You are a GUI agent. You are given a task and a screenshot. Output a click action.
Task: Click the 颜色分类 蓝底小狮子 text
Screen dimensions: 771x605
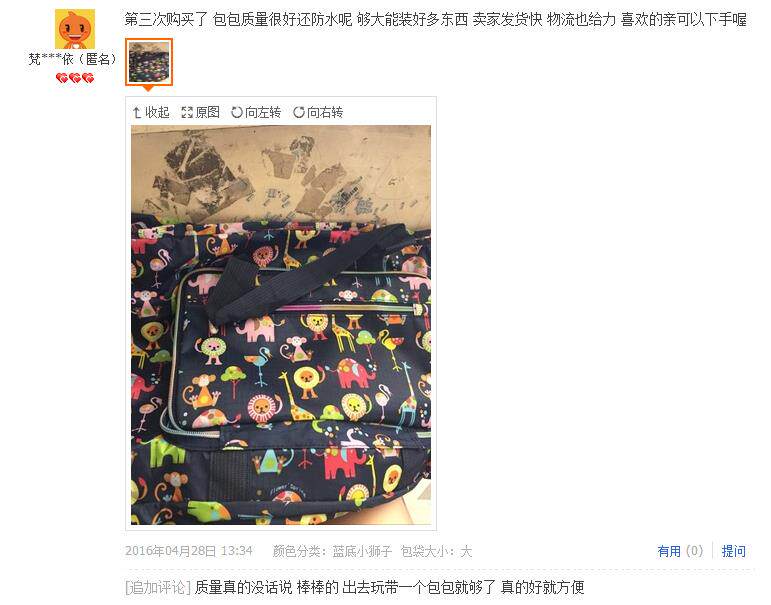(x=332, y=551)
